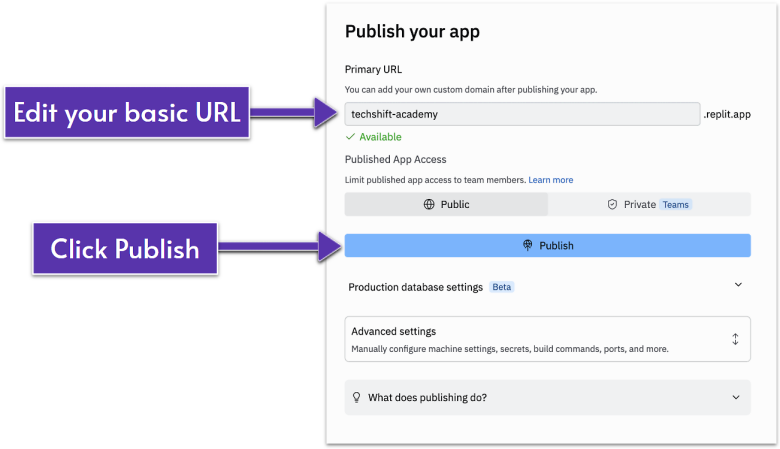
Task: Click the Publish button
Action: point(547,245)
